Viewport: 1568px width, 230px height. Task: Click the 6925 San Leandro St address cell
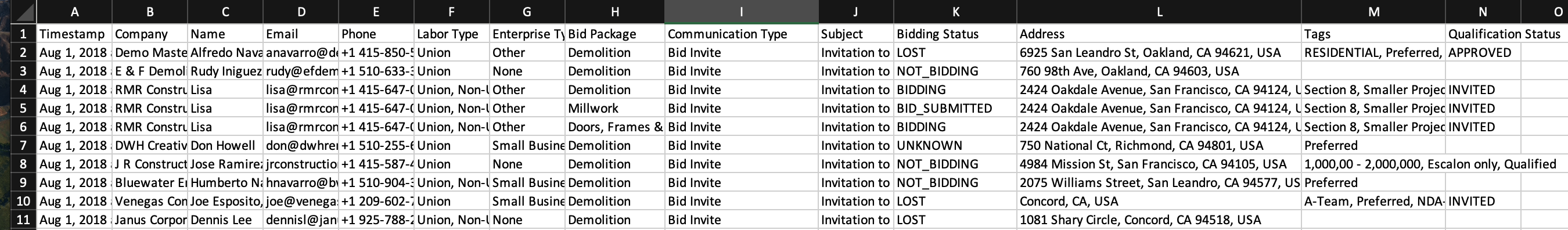click(1159, 52)
